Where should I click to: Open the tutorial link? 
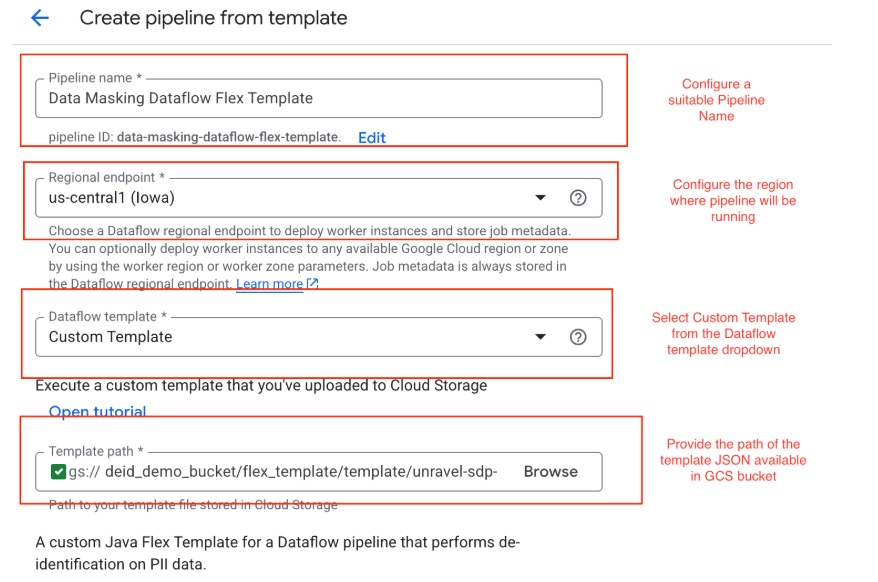tap(97, 411)
